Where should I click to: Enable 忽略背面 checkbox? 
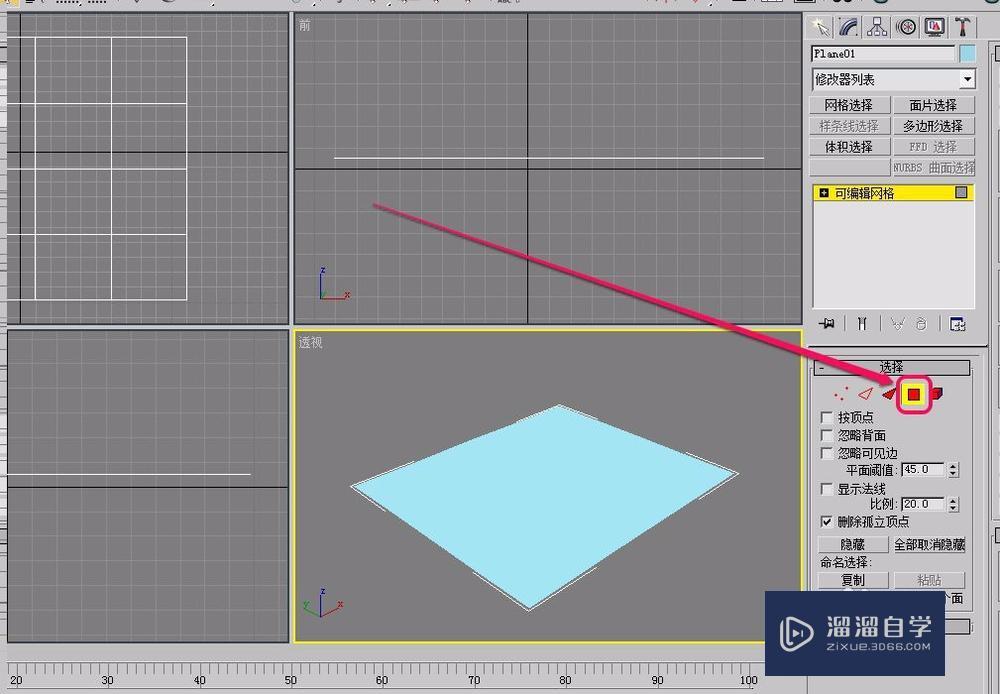point(827,435)
